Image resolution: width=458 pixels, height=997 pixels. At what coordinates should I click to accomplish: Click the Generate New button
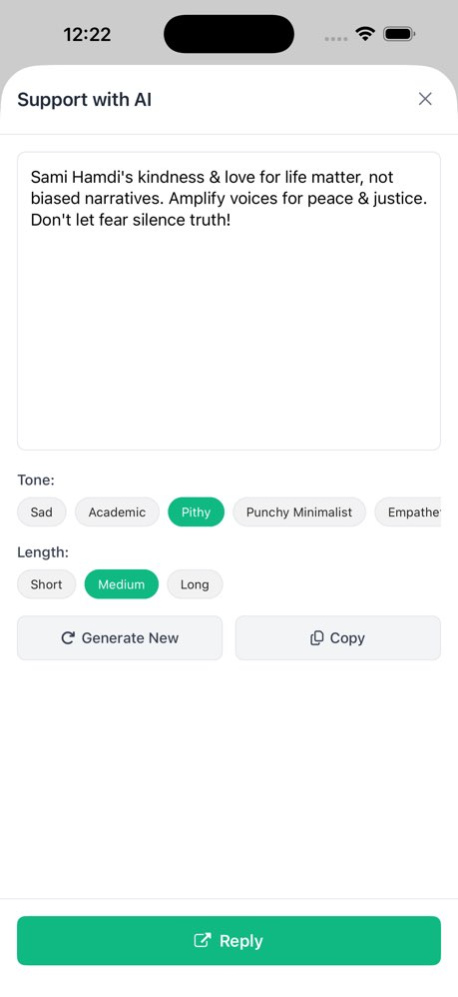(120, 638)
